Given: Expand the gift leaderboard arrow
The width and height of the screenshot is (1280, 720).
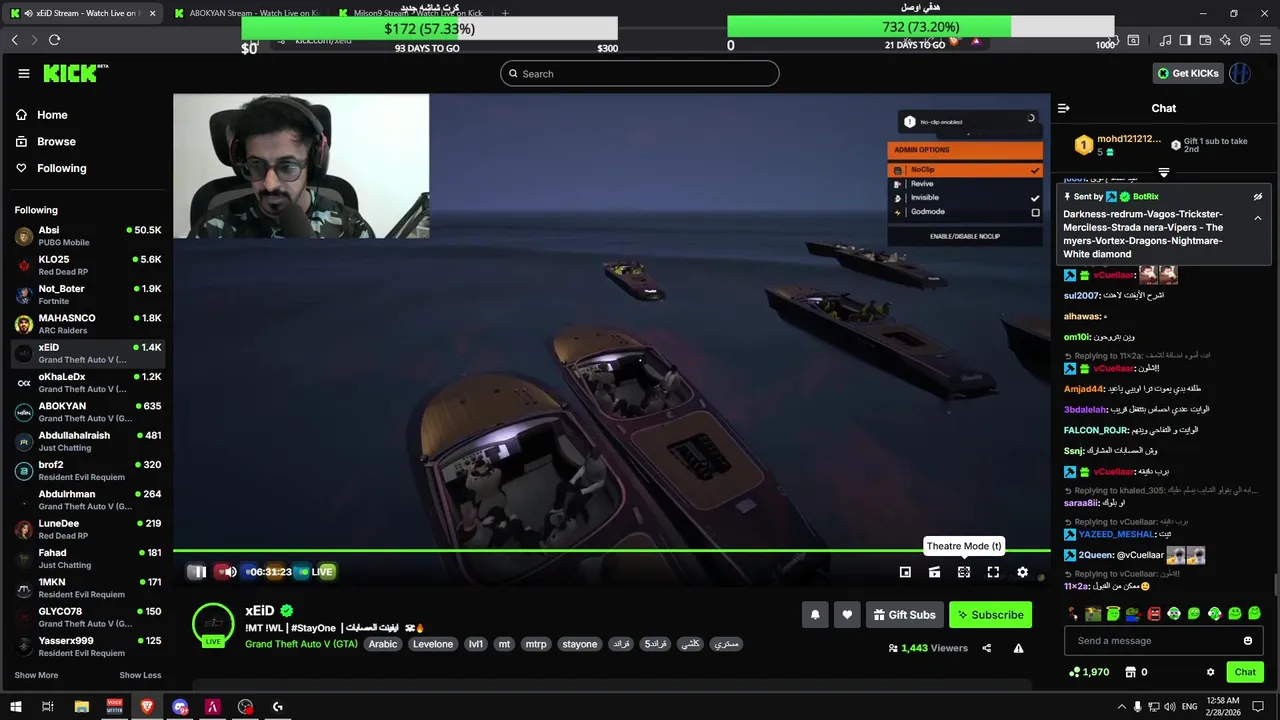Looking at the screenshot, I should [x=1163, y=172].
